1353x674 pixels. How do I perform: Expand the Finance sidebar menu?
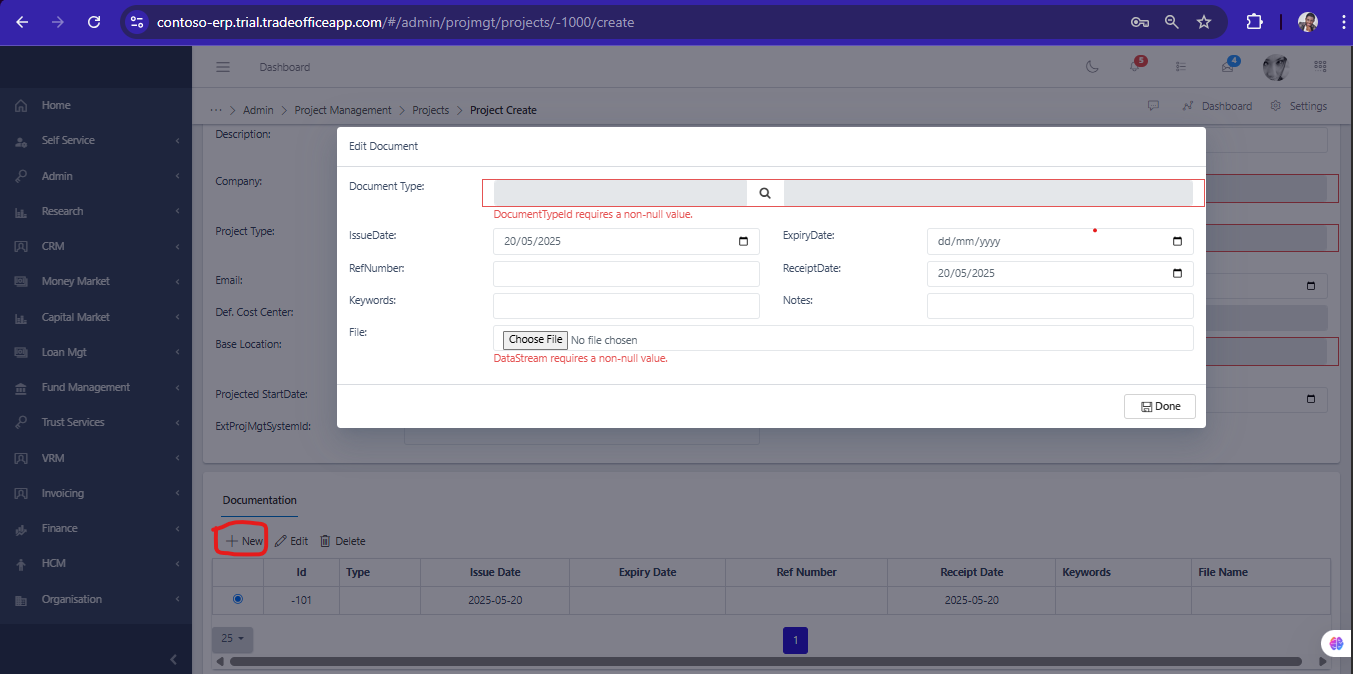pyautogui.click(x=60, y=528)
